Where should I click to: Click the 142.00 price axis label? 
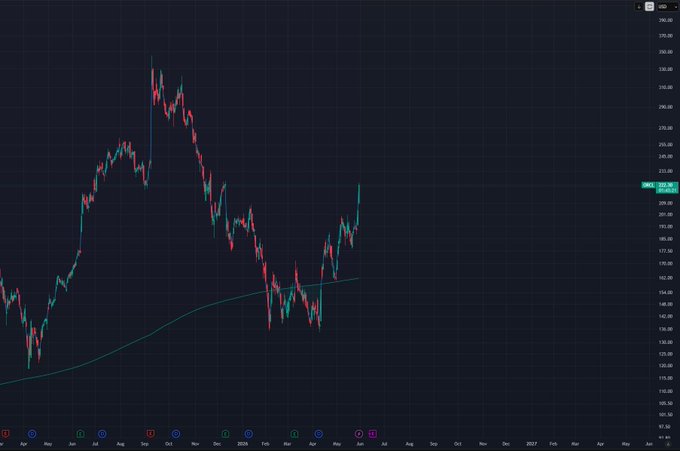click(x=666, y=316)
